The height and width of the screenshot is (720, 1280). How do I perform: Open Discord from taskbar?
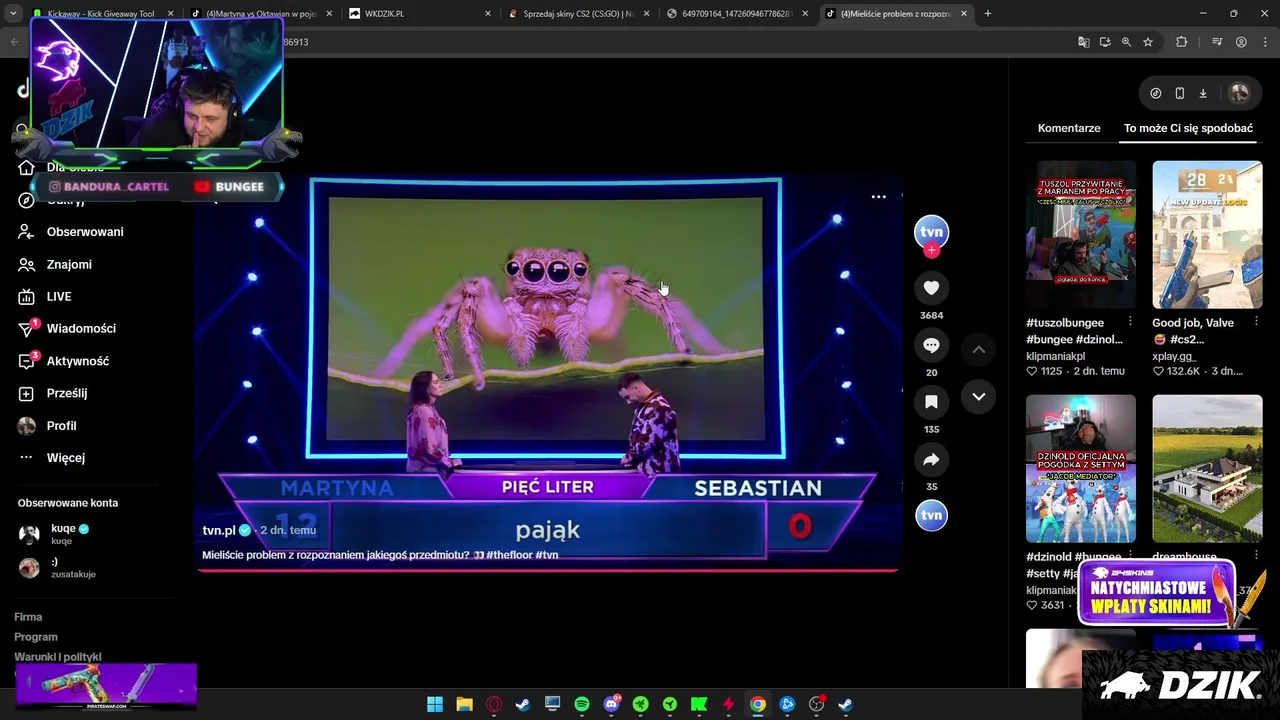[611, 704]
